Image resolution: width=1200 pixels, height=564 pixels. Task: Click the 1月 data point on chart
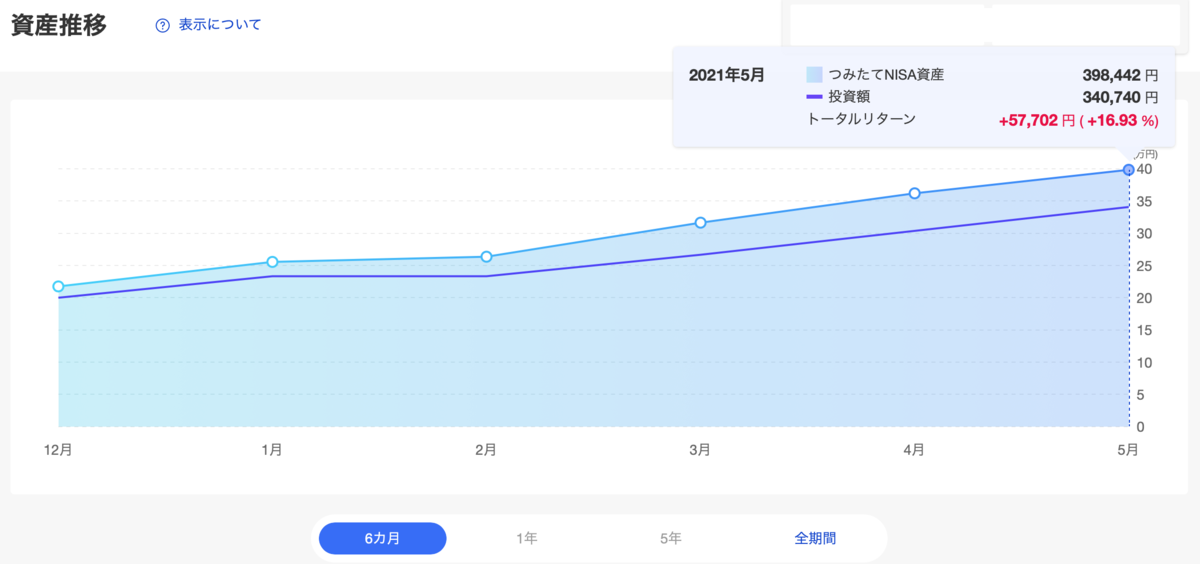point(272,262)
